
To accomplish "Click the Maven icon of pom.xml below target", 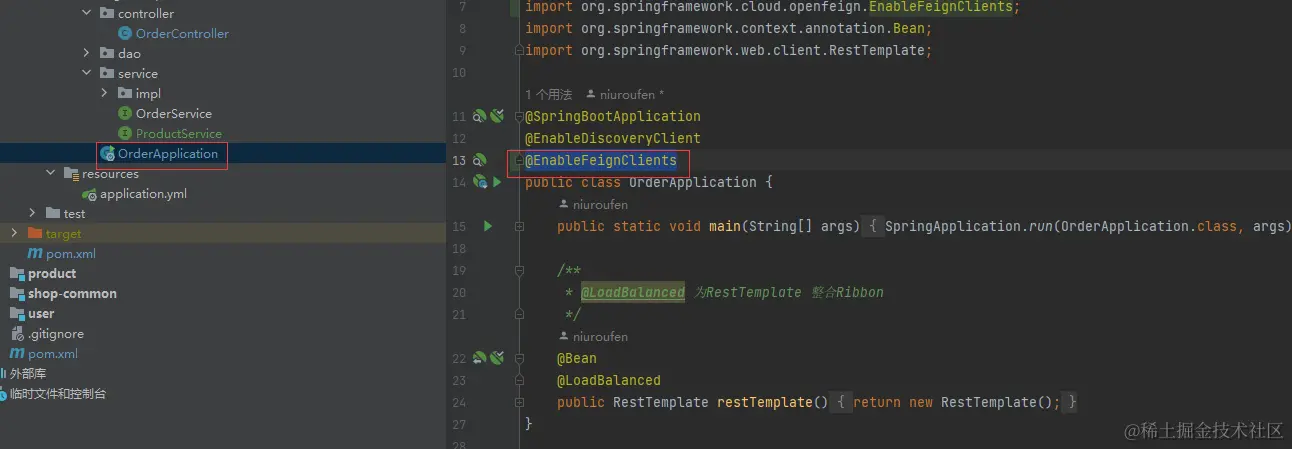I will coord(35,254).
